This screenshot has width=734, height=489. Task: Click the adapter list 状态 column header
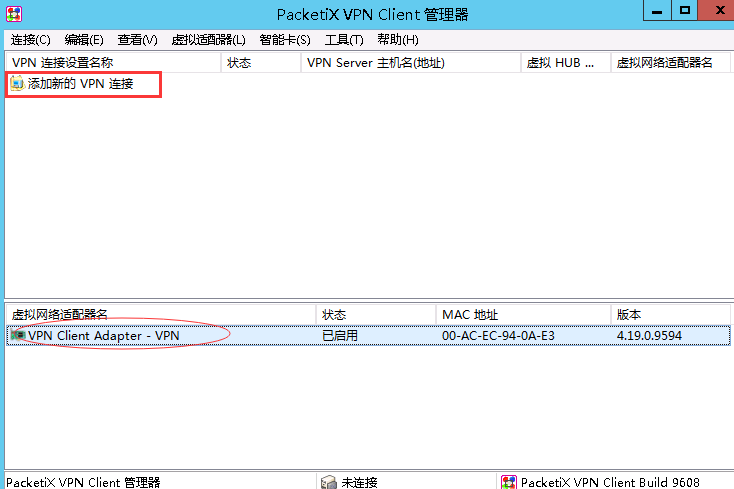coord(376,314)
